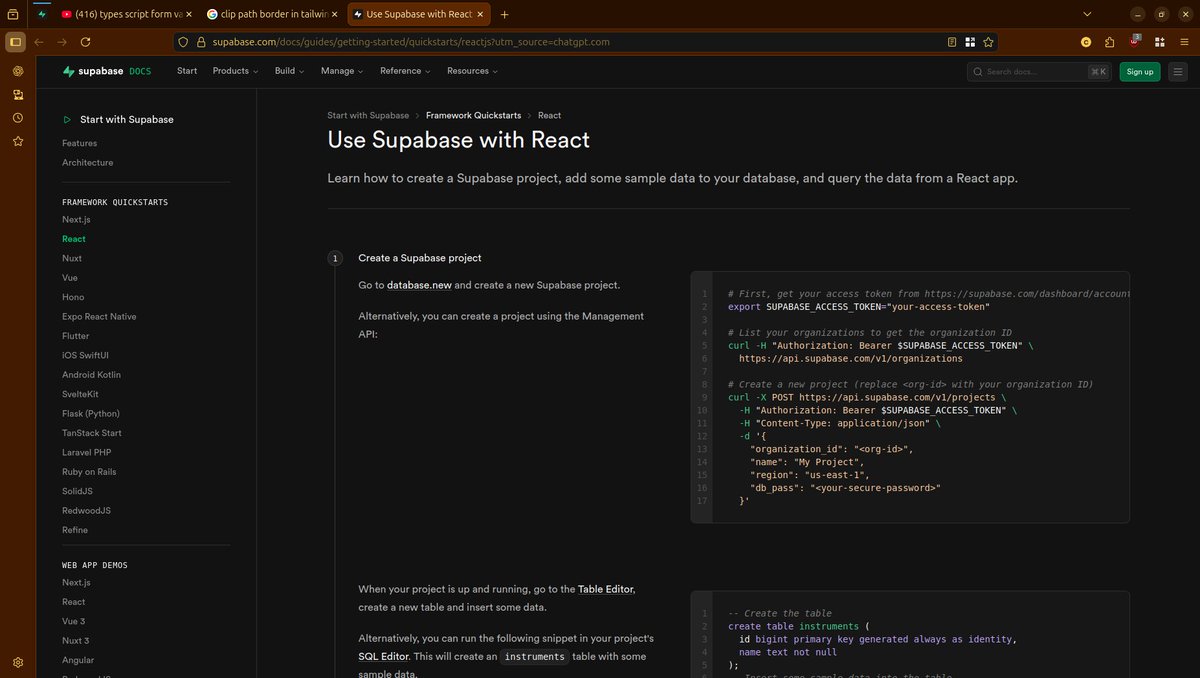Open the Vue quickstart link
This screenshot has width=1200, height=678.
tap(69, 277)
